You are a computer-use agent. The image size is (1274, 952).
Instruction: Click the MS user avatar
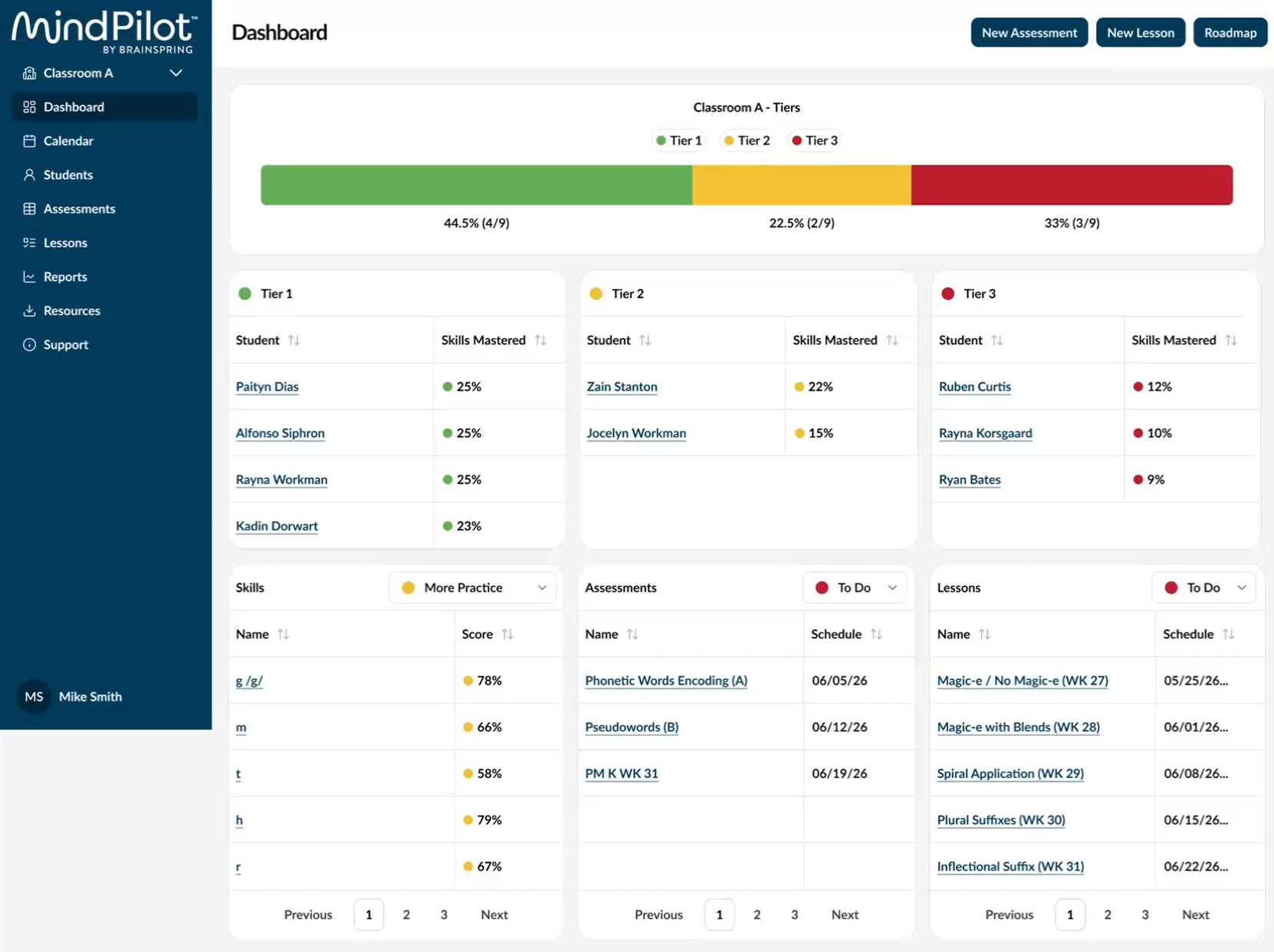pos(34,697)
